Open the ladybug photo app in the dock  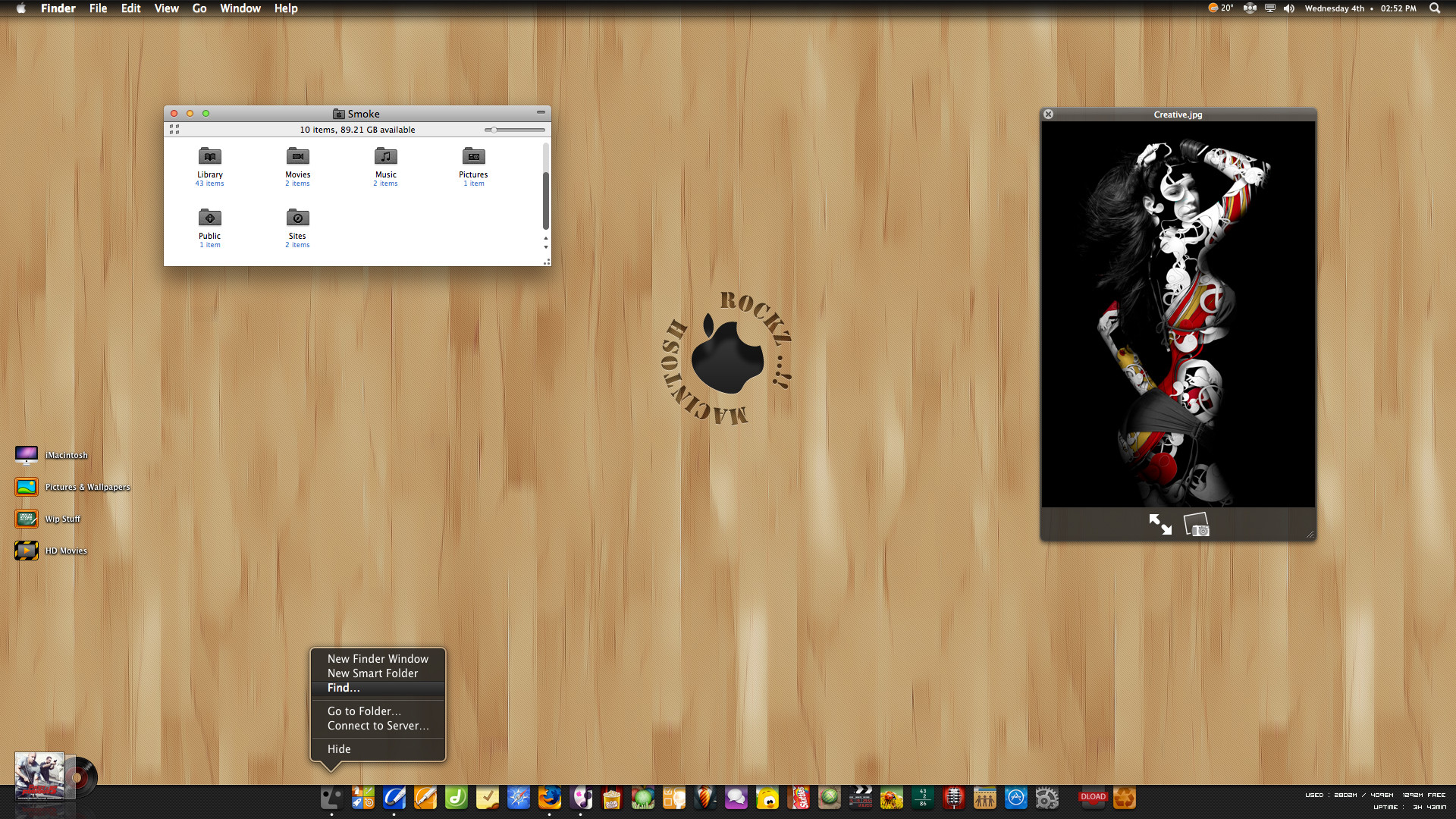pyautogui.click(x=892, y=798)
